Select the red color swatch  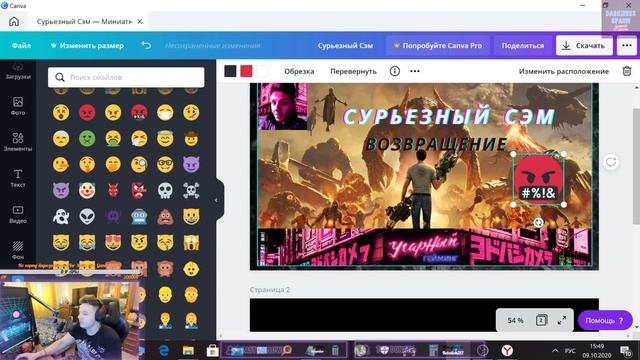(x=246, y=71)
